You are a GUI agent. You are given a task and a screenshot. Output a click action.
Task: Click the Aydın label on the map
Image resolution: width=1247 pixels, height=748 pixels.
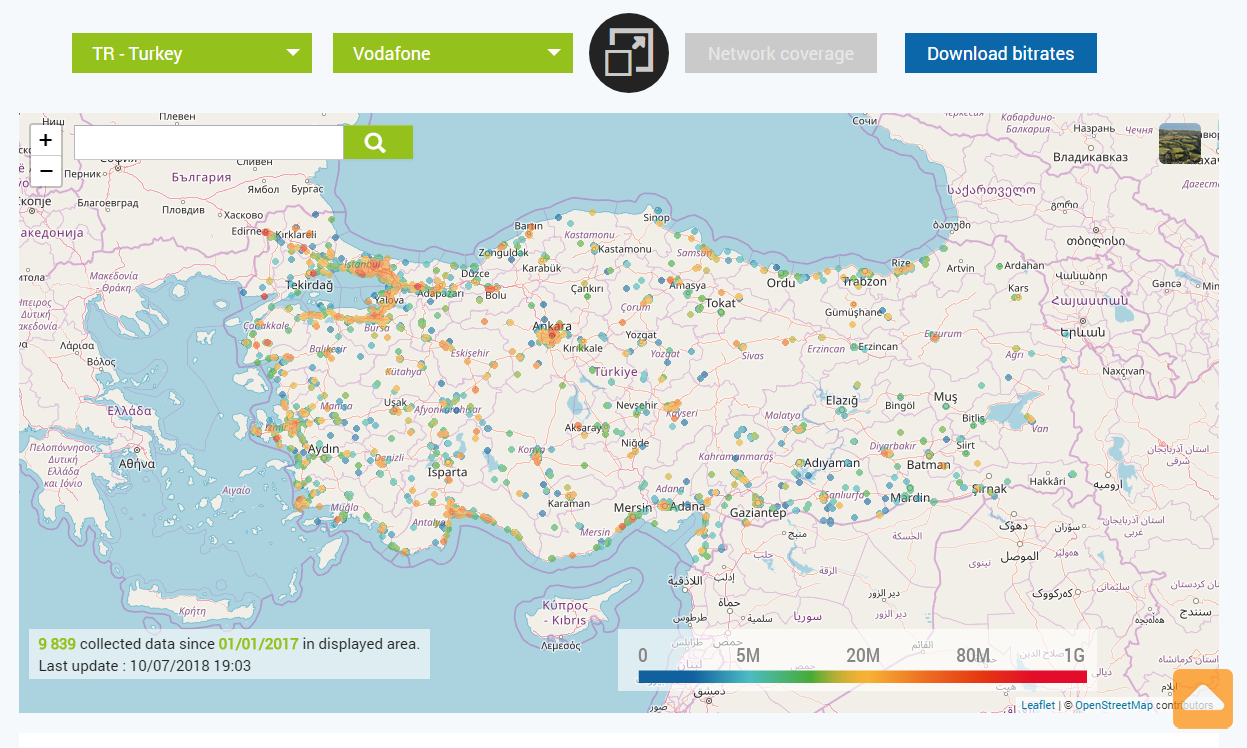pyautogui.click(x=323, y=449)
